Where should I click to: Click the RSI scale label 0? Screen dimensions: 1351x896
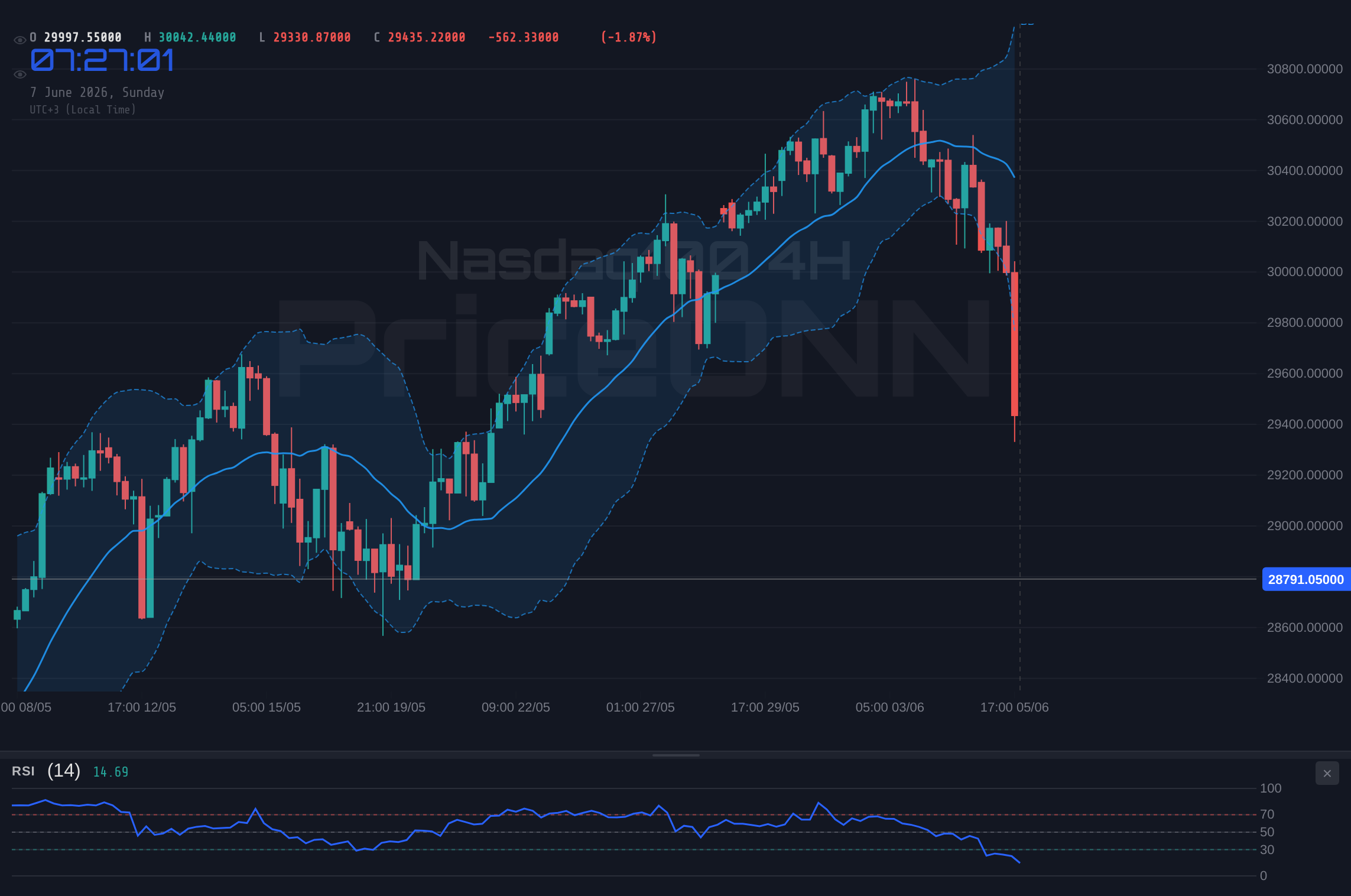(x=1264, y=876)
